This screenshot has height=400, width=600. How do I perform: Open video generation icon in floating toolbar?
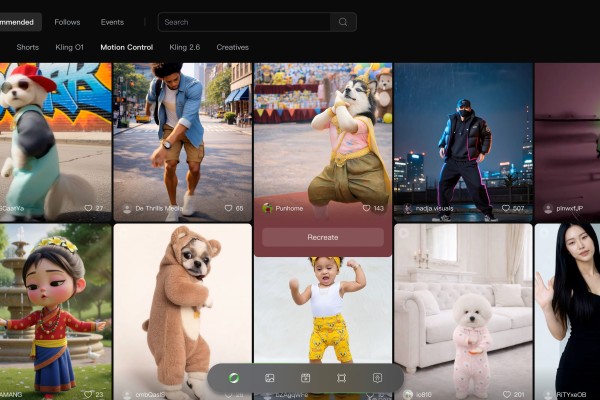point(305,378)
